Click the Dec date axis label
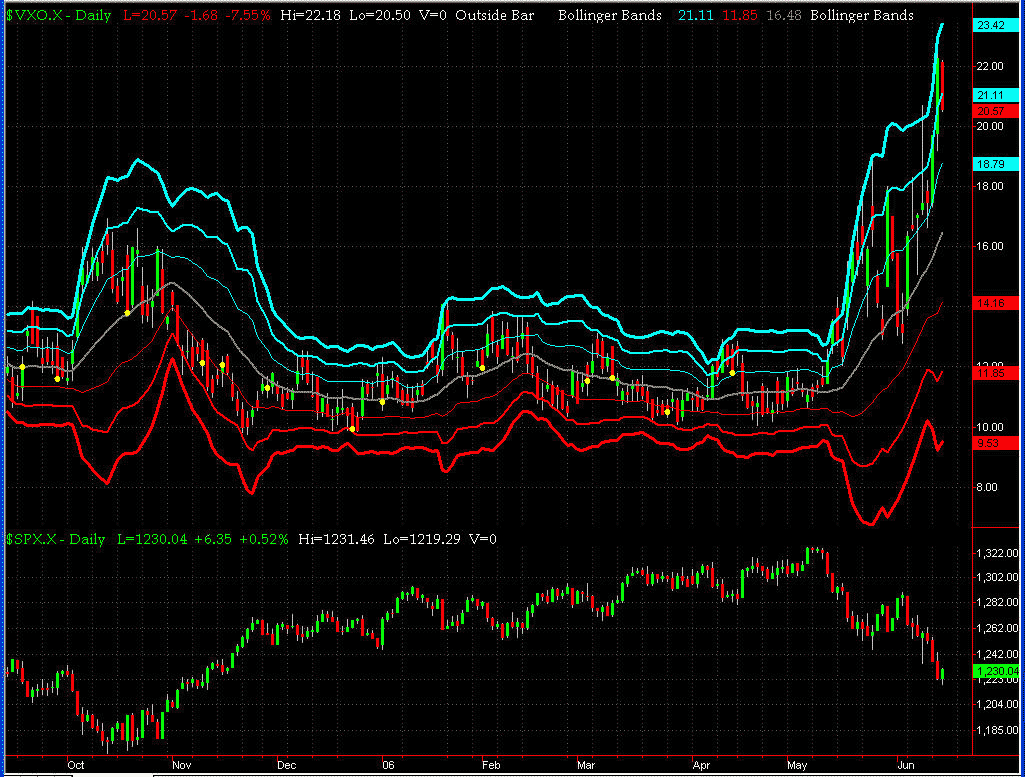This screenshot has height=777, width=1025. pyautogui.click(x=286, y=765)
